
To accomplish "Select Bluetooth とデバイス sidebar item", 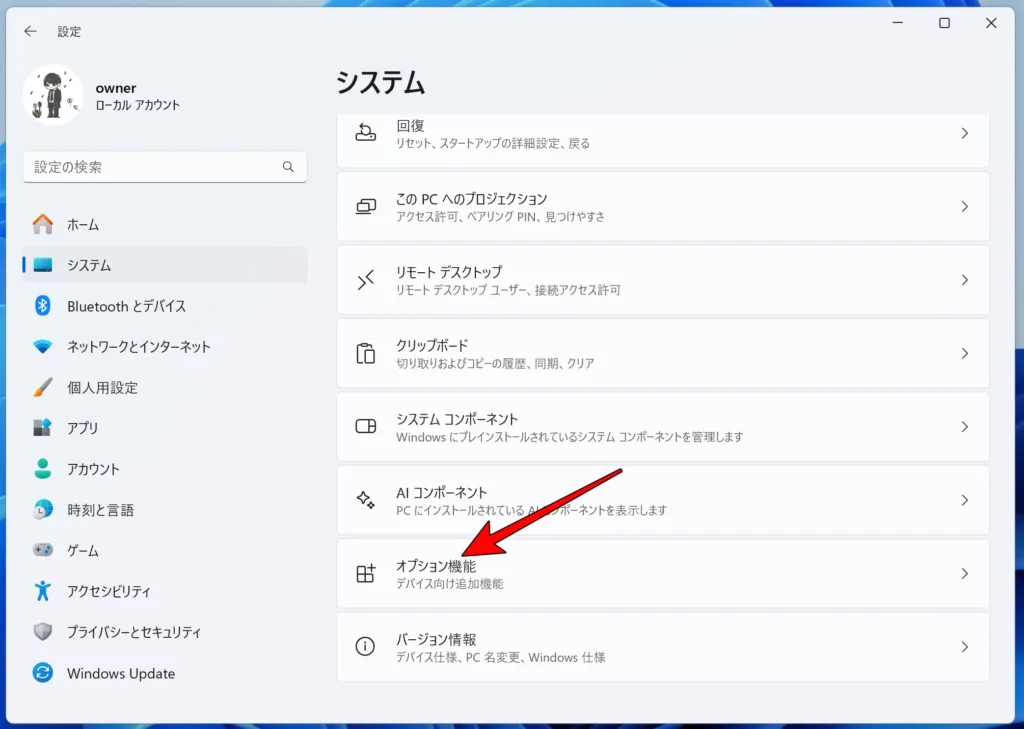I will [126, 306].
